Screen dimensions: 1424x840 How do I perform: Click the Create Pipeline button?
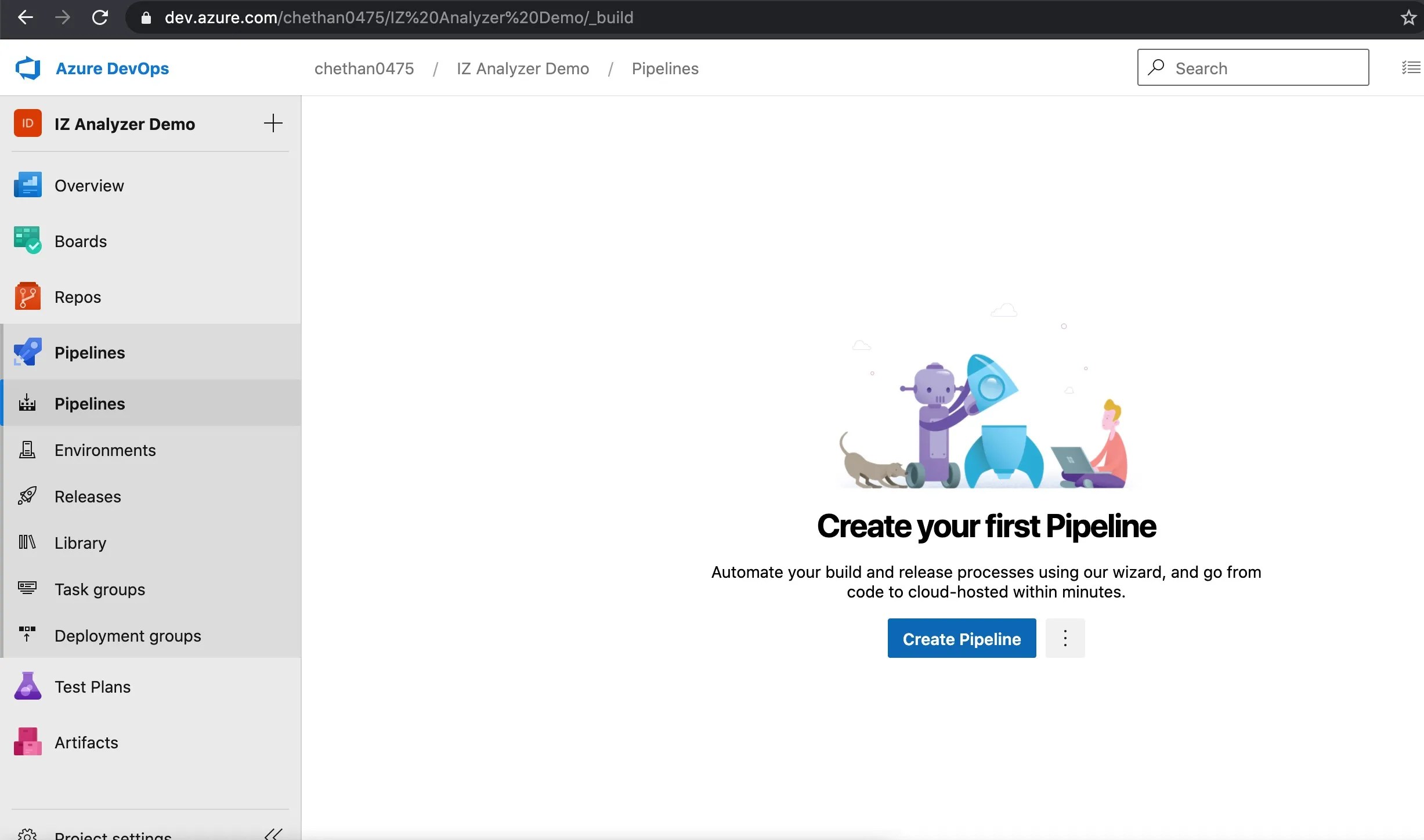click(962, 638)
